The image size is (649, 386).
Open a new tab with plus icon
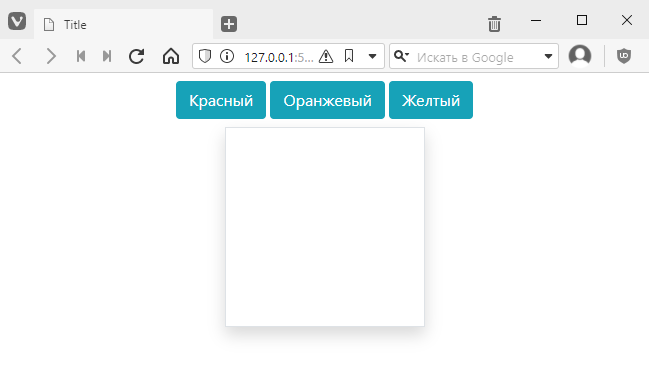[x=229, y=24]
